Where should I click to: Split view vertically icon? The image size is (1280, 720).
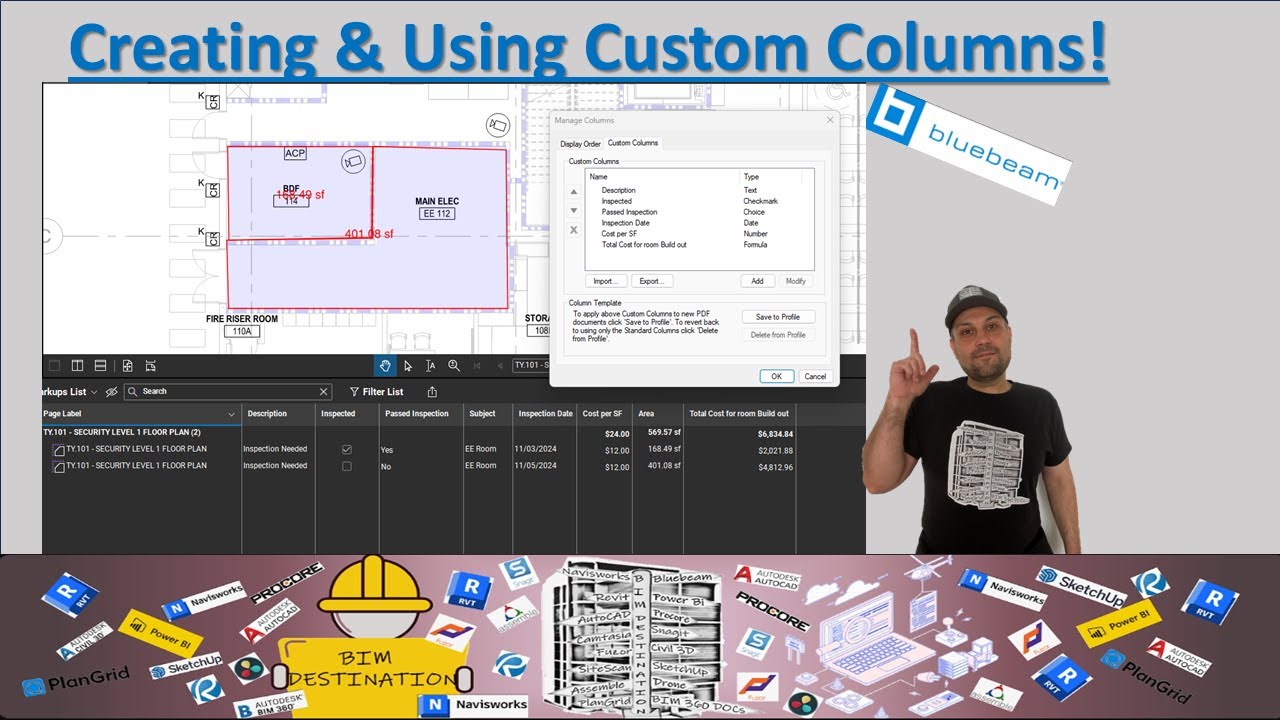point(77,366)
